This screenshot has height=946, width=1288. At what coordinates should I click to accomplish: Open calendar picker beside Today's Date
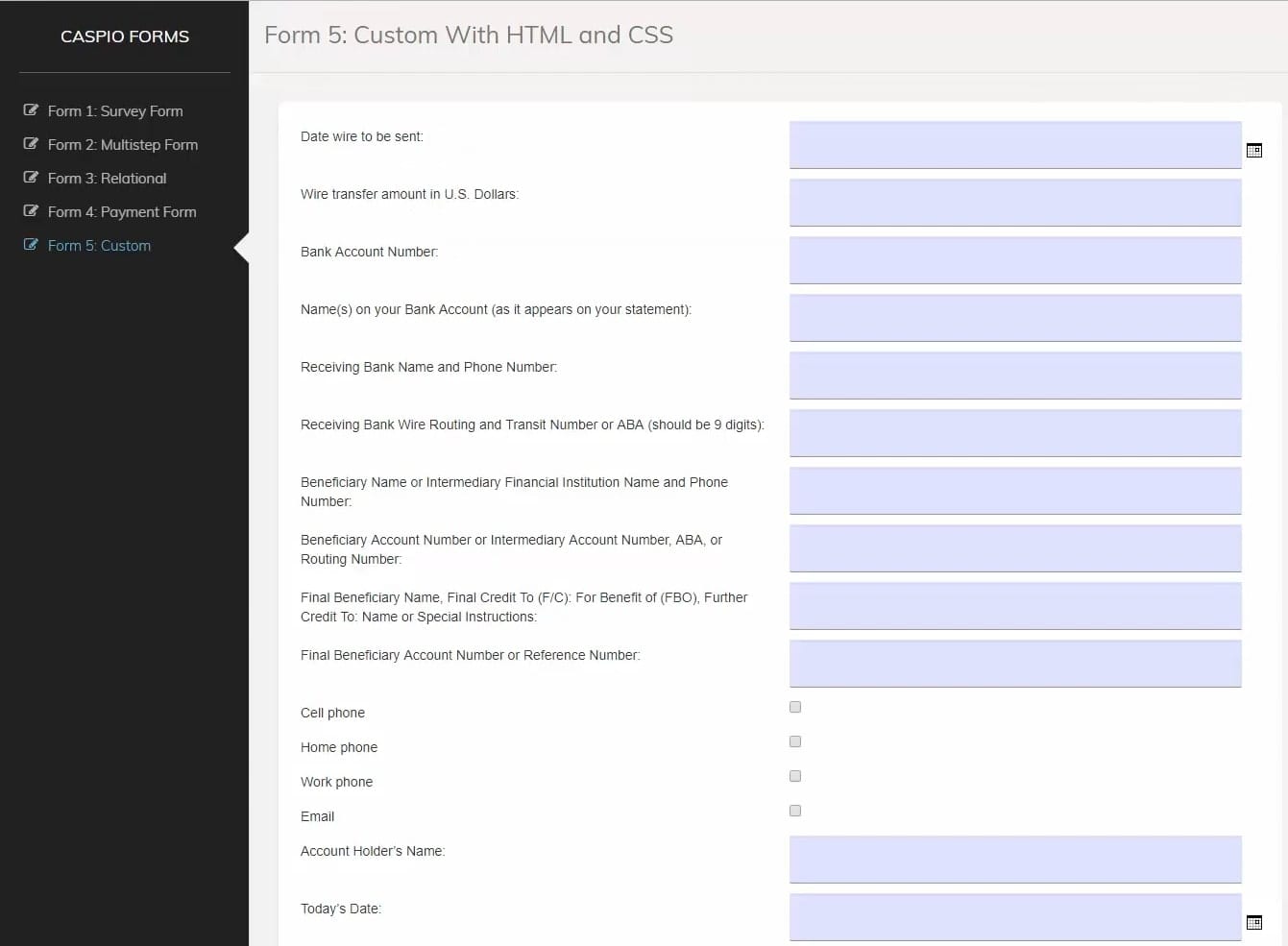[x=1253, y=923]
